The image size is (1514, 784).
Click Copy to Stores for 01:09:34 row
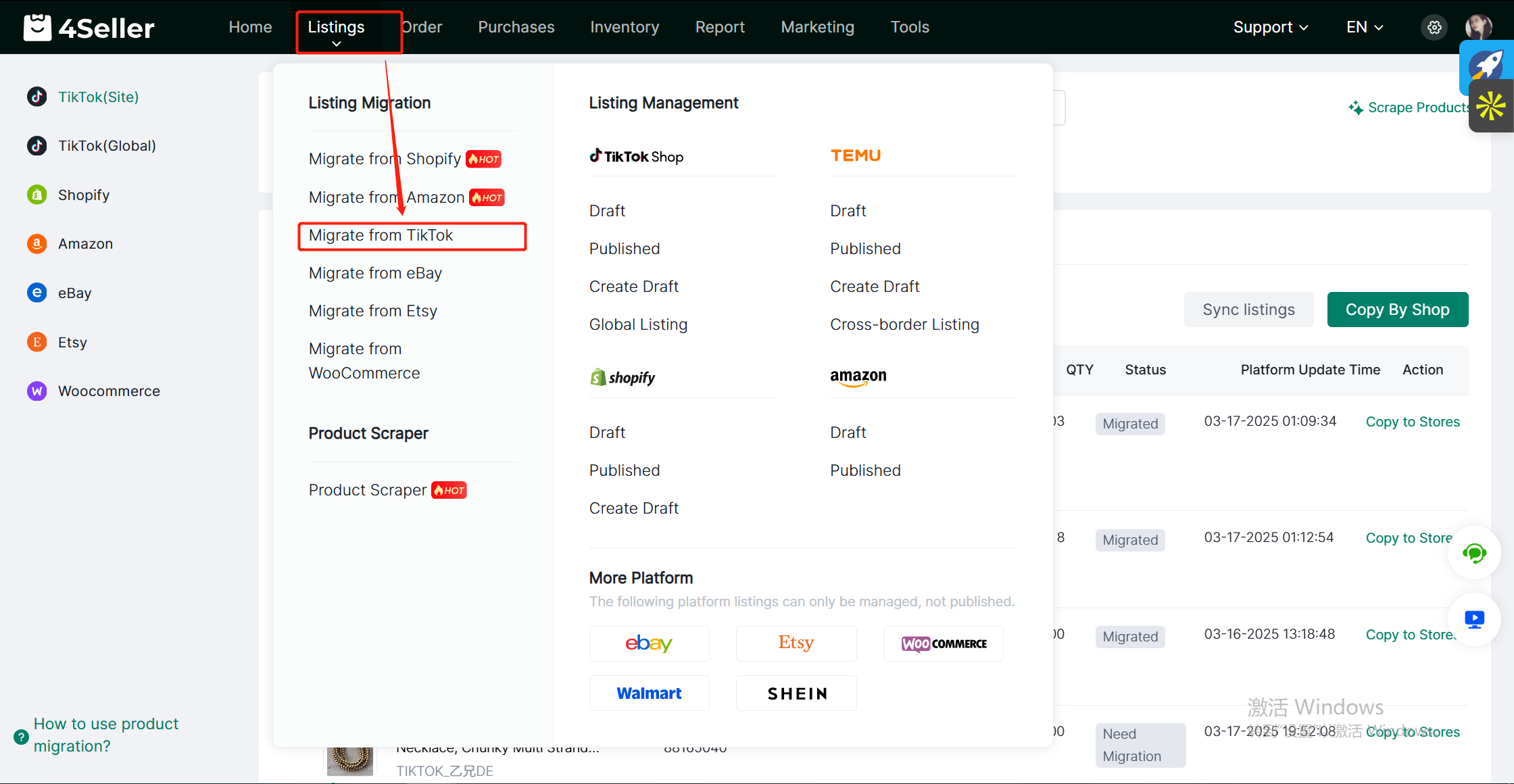pyautogui.click(x=1413, y=422)
